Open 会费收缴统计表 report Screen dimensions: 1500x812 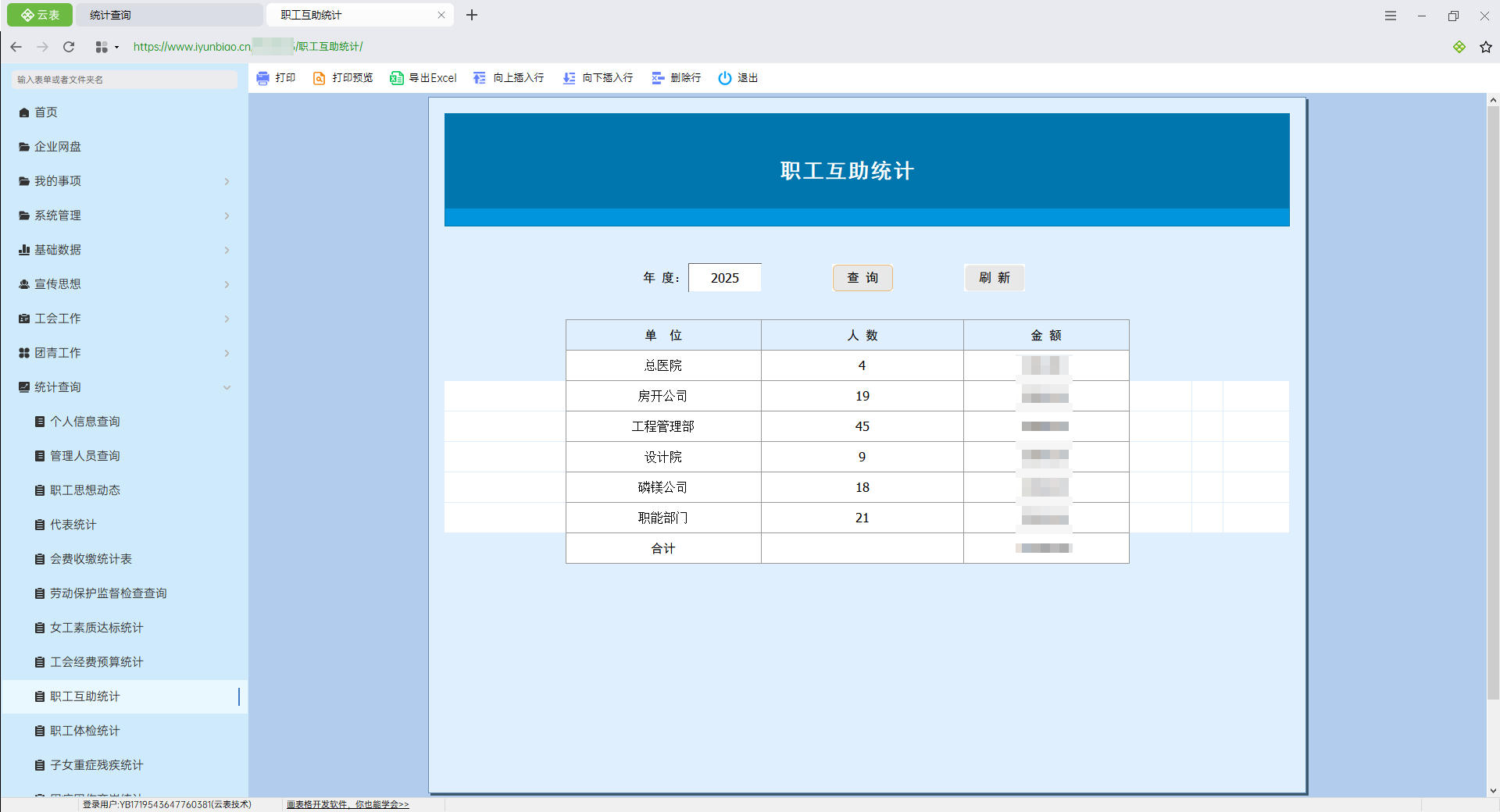tap(91, 559)
